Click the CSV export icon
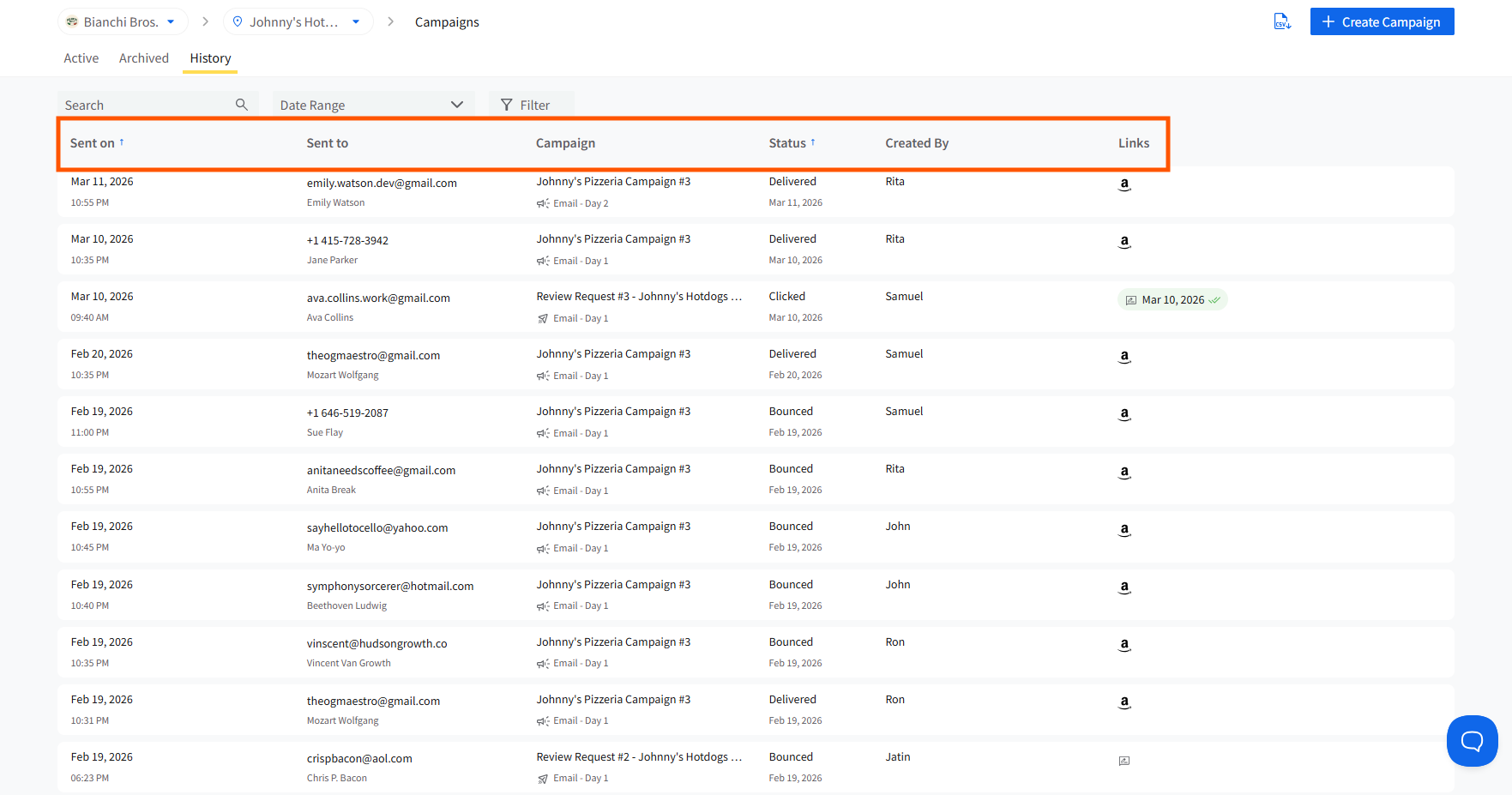The height and width of the screenshot is (795, 1512). point(1282,21)
